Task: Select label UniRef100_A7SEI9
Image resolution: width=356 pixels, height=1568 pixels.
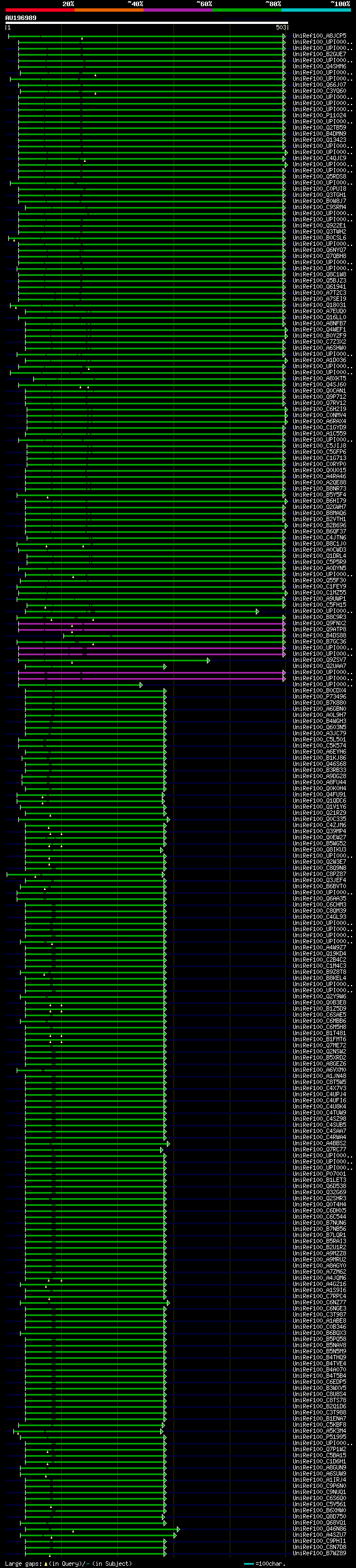Action: [319, 299]
